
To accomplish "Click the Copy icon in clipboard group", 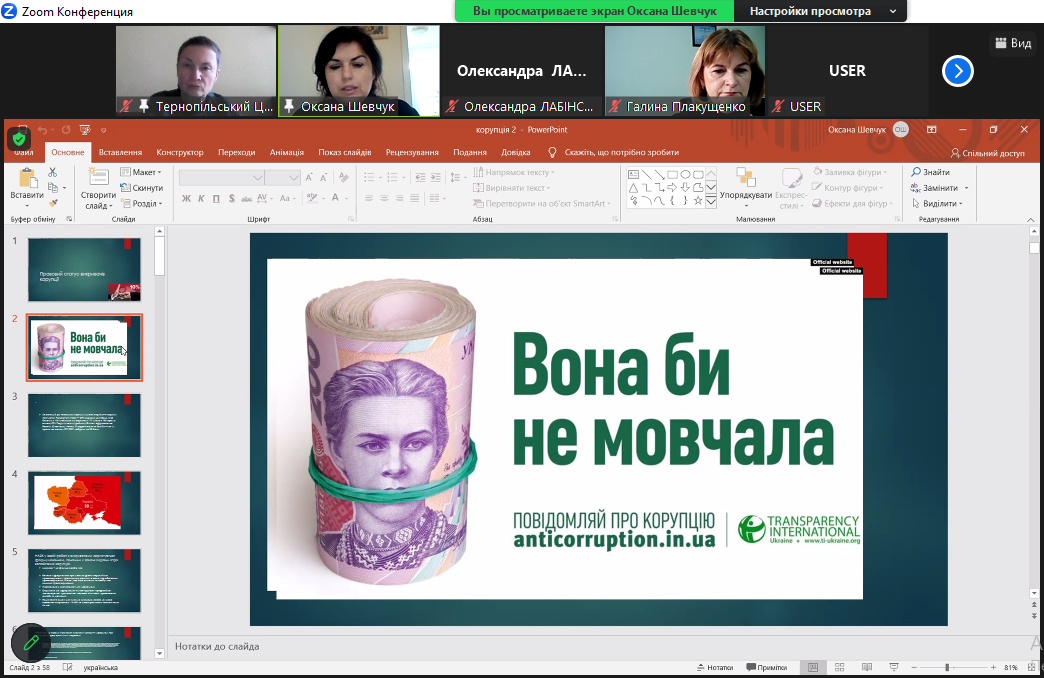I will point(53,188).
